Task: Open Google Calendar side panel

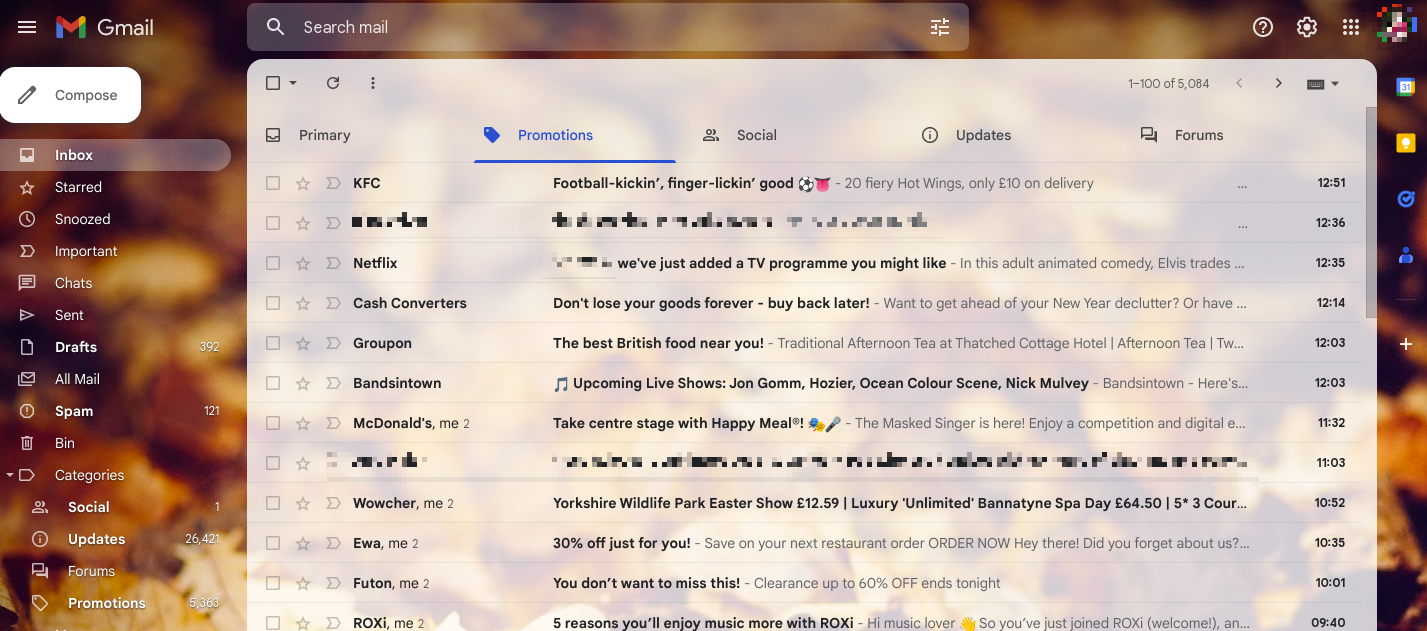Action: point(1405,87)
